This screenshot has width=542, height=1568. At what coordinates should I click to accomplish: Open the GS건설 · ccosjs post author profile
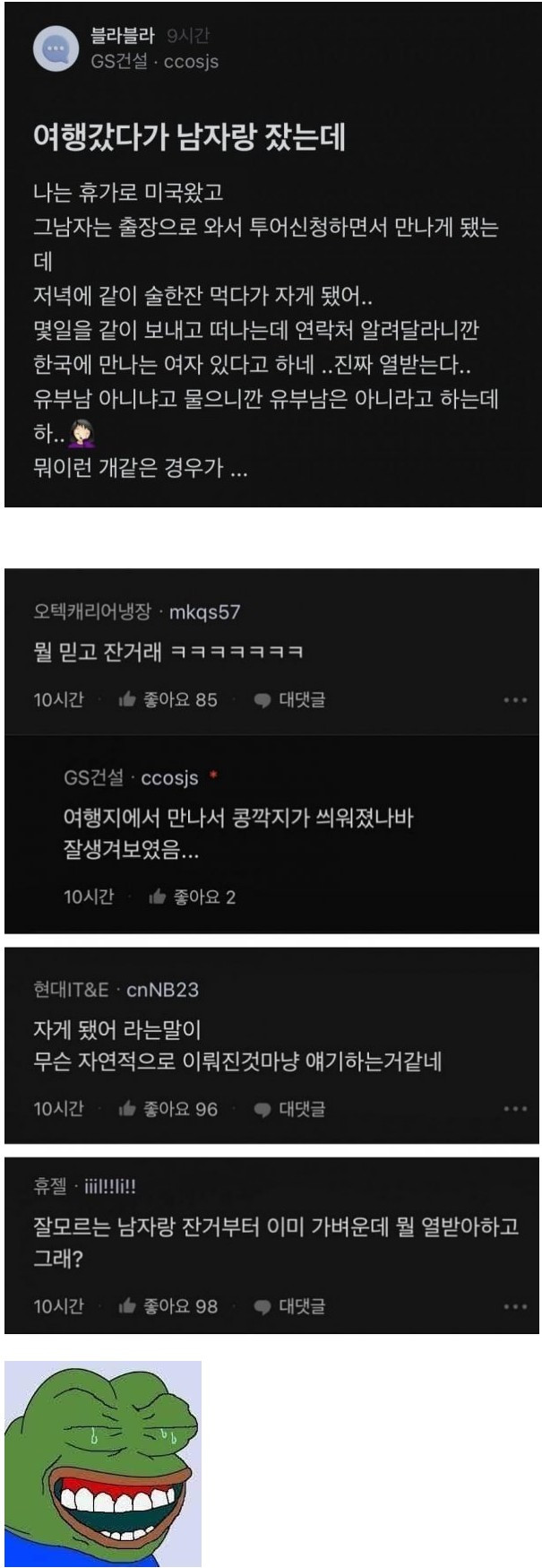(155, 62)
